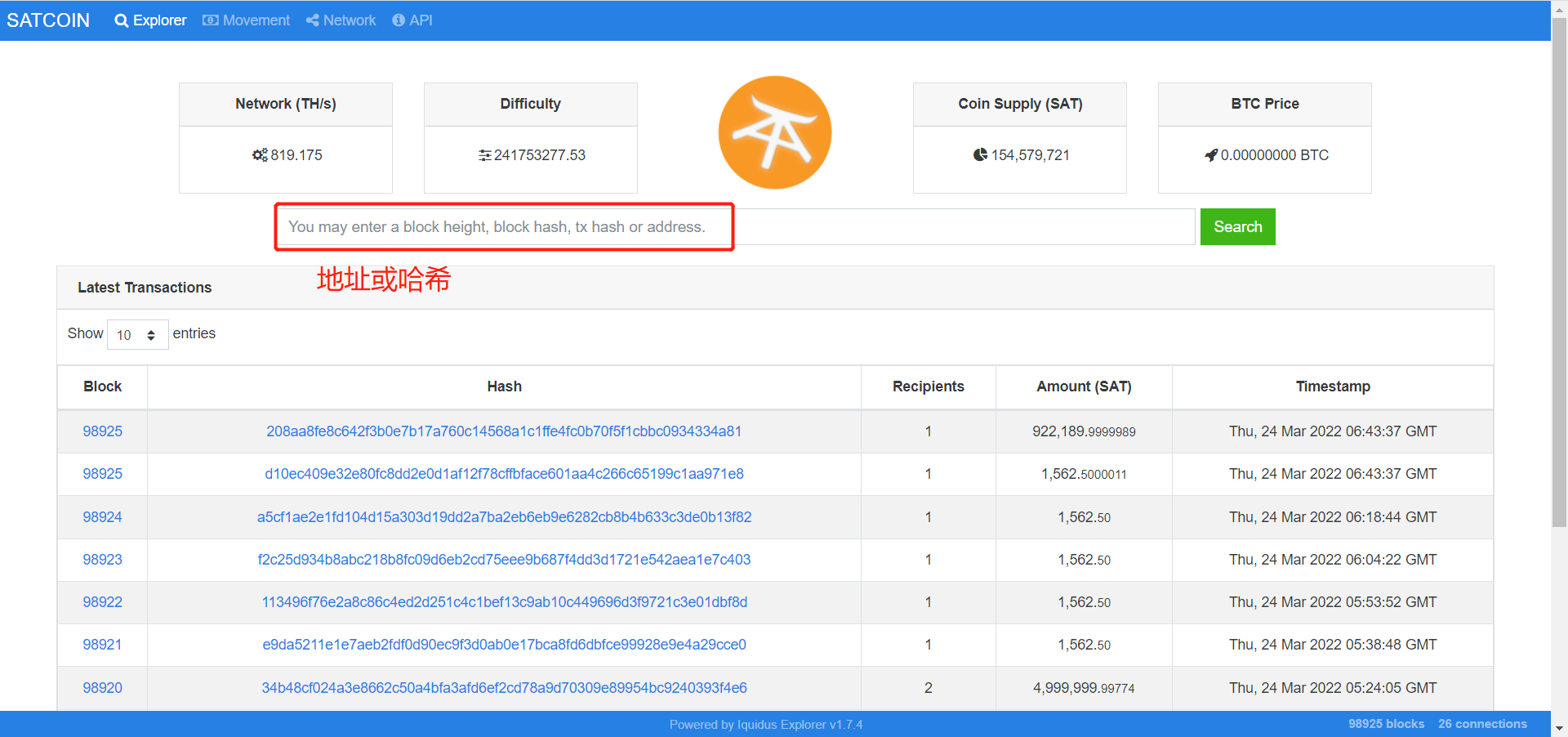Open the Network menu item
The width and height of the screenshot is (1568, 737).
pos(350,20)
